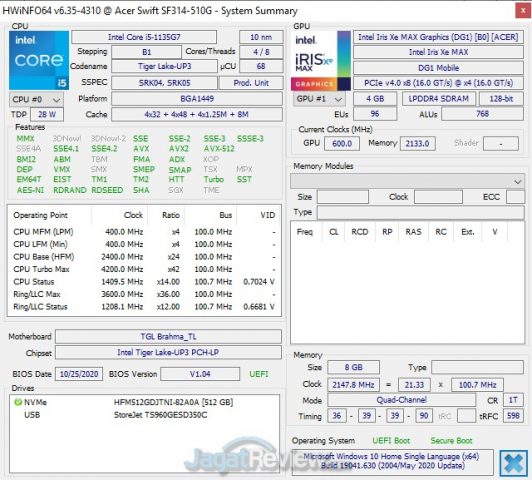Close the System Summary window with the red X
Image resolution: width=532 pixels, height=480 pixels.
(x=523, y=11)
